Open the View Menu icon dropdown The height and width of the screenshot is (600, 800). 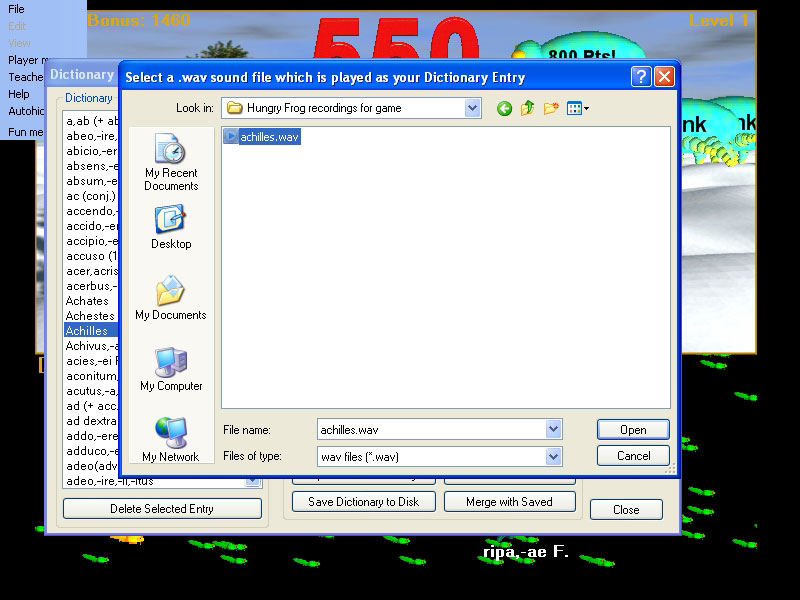coord(578,108)
